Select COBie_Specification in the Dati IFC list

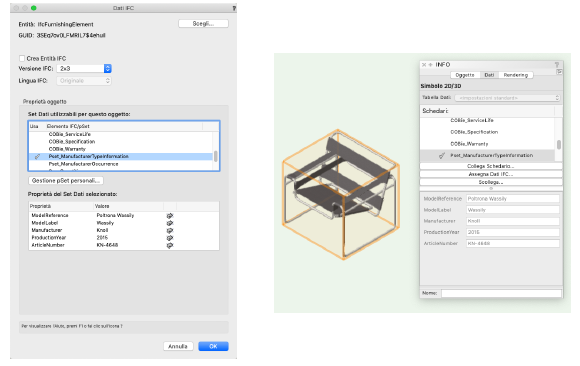72,142
